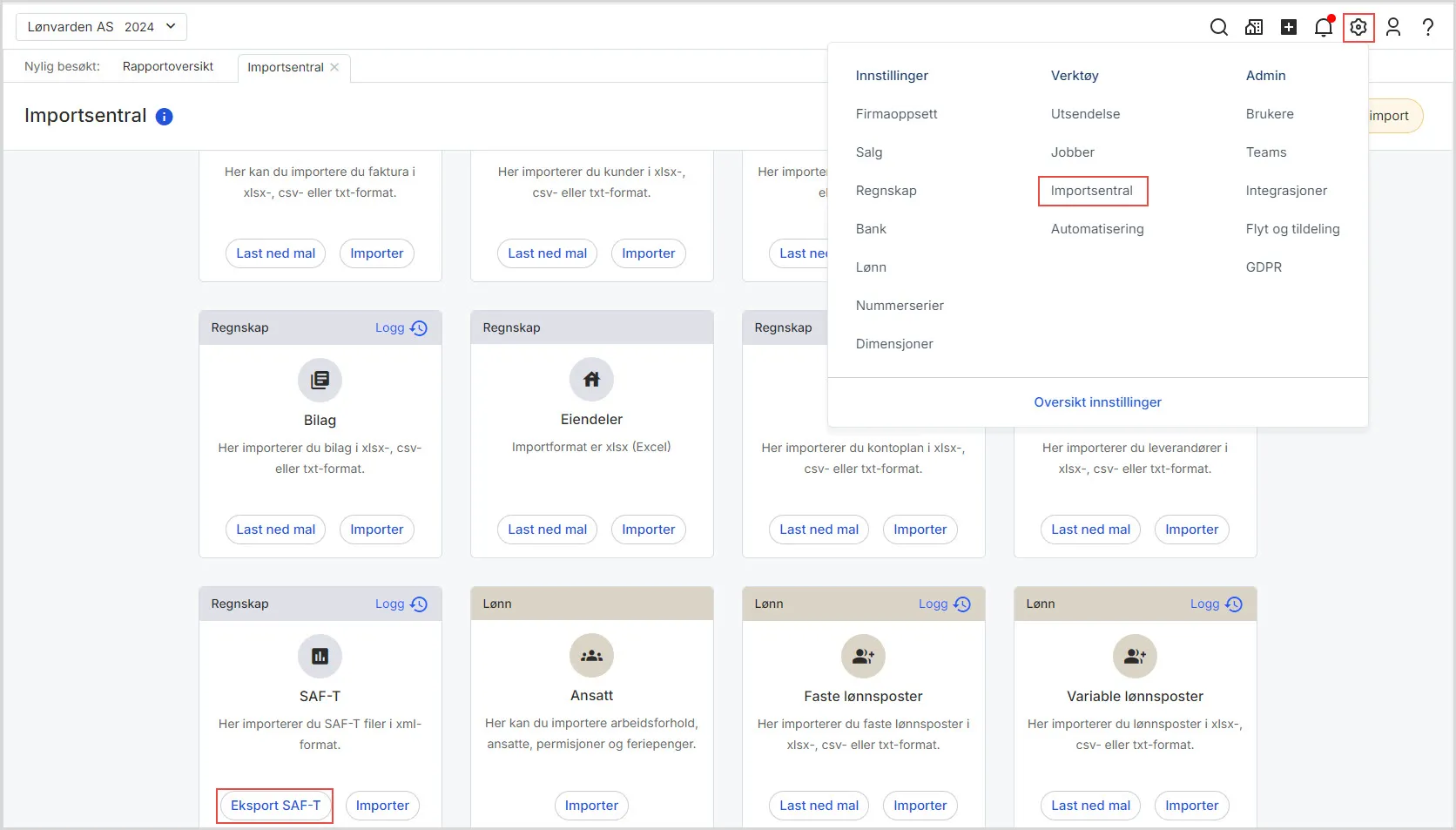Image resolution: width=1456 pixels, height=830 pixels.
Task: Click Oversikt innstillinger link
Action: [x=1098, y=402]
